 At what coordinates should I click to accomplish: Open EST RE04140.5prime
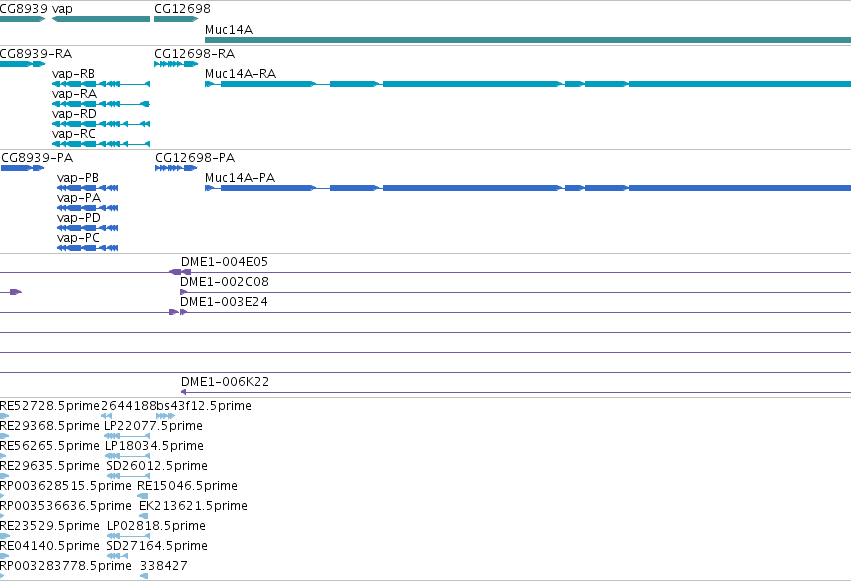[50, 546]
